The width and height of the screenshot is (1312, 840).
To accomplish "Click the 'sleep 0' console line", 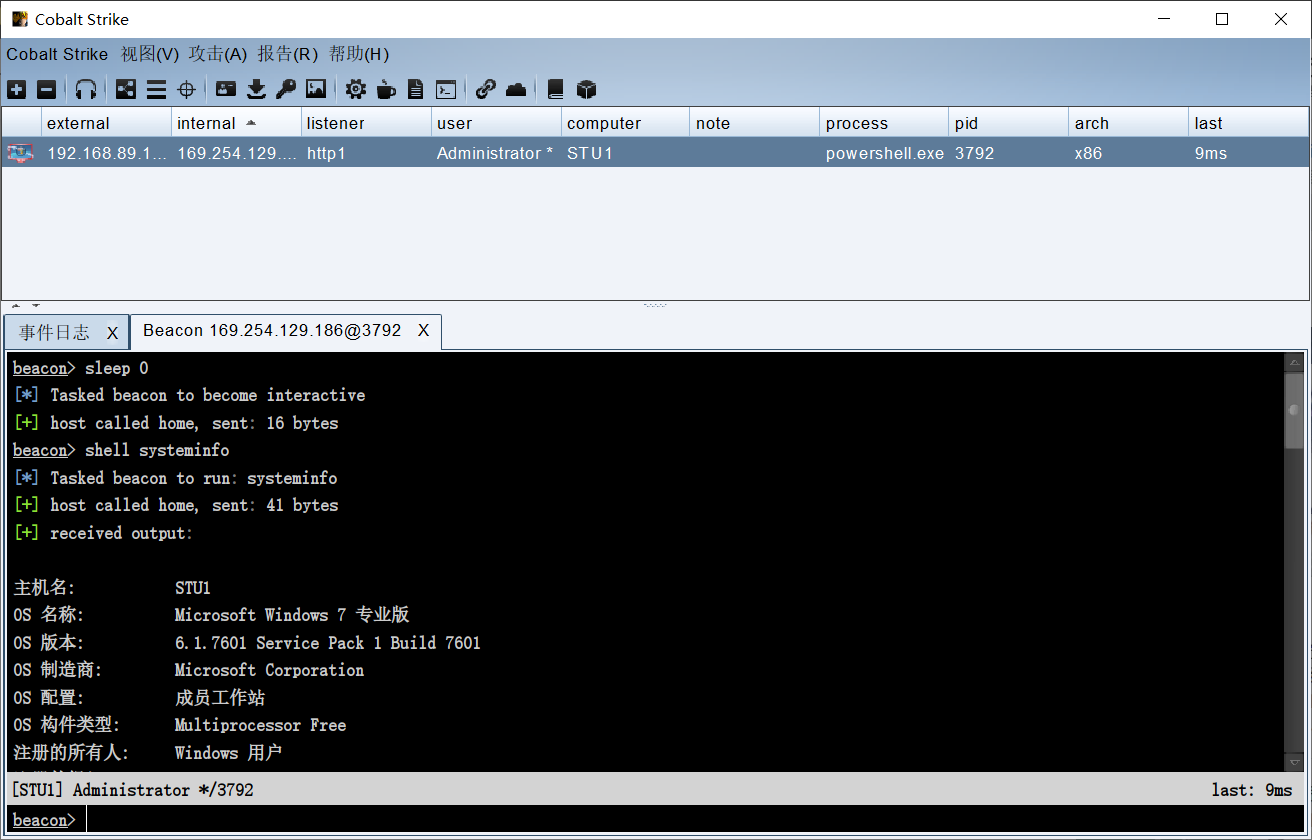I will tap(81, 368).
